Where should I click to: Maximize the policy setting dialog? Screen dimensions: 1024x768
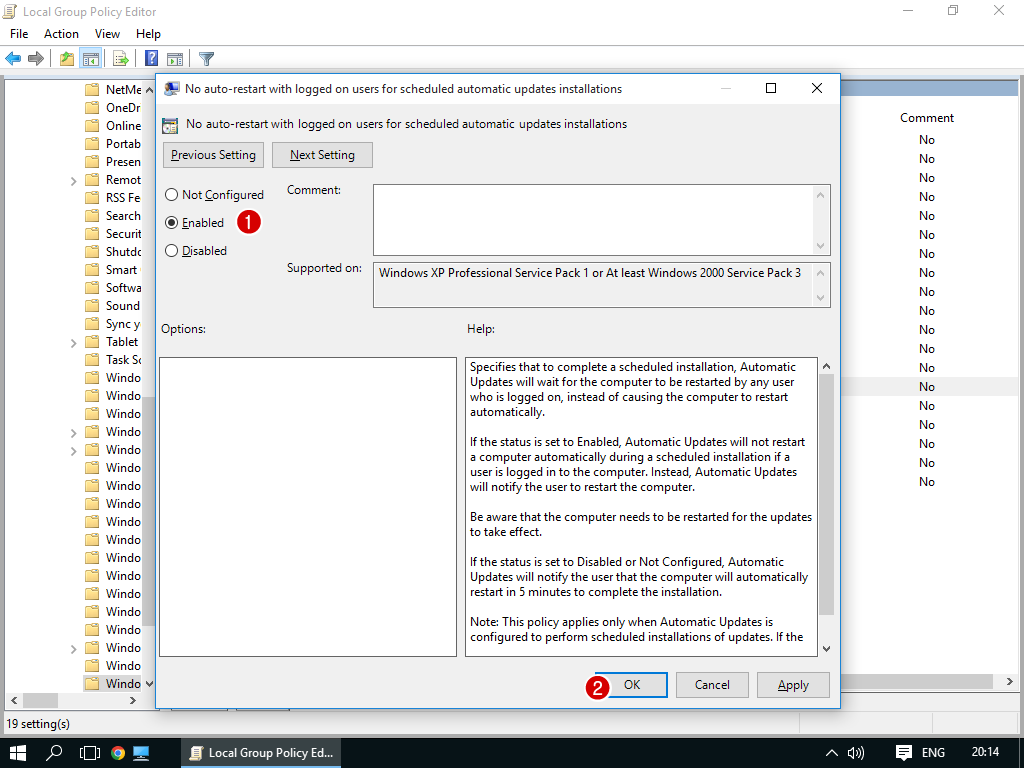point(771,88)
